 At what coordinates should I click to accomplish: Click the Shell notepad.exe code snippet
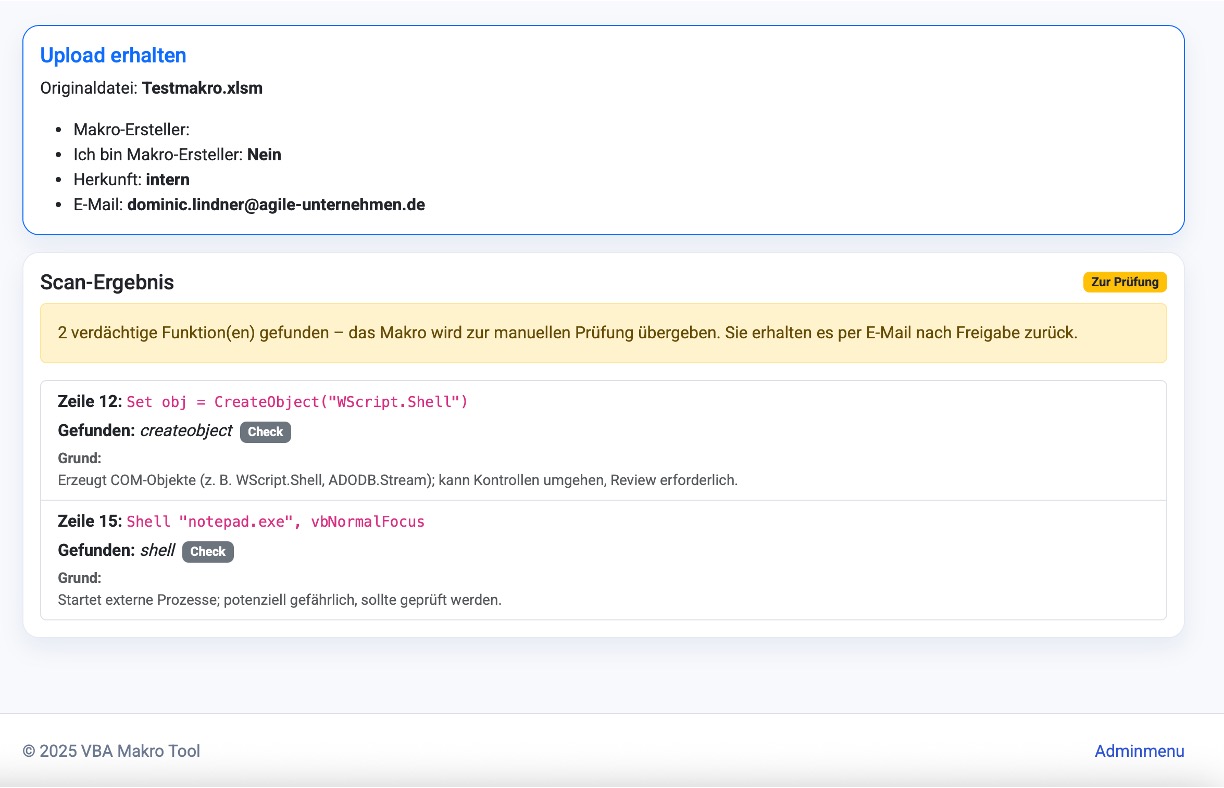(275, 522)
